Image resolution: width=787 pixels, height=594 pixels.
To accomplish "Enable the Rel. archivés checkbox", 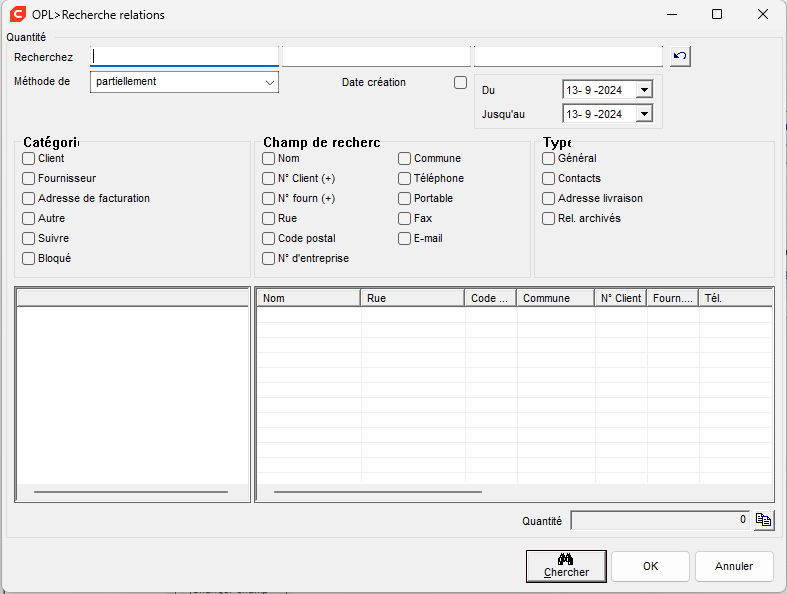I will 549,219.
